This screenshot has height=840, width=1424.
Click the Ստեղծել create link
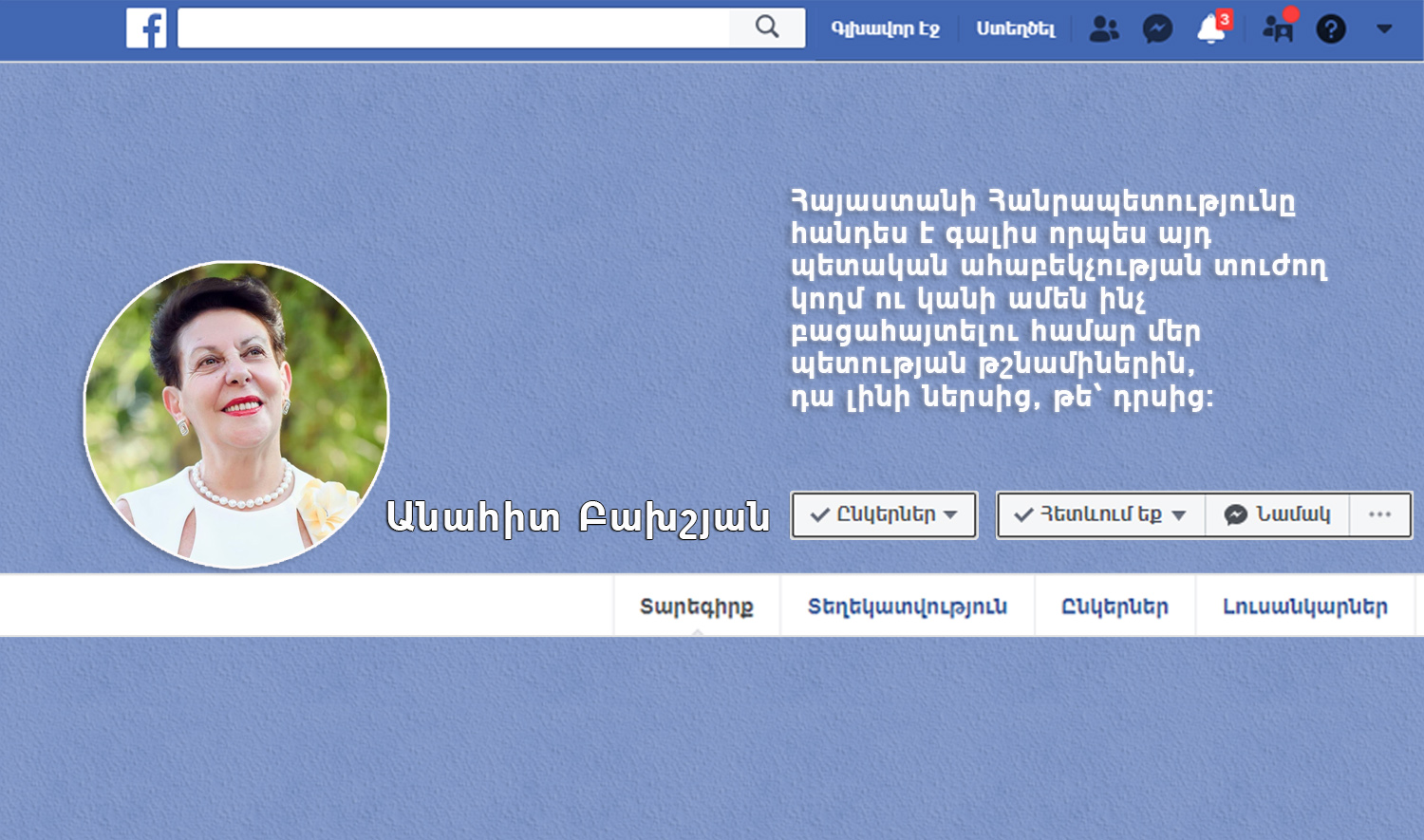point(1015,29)
